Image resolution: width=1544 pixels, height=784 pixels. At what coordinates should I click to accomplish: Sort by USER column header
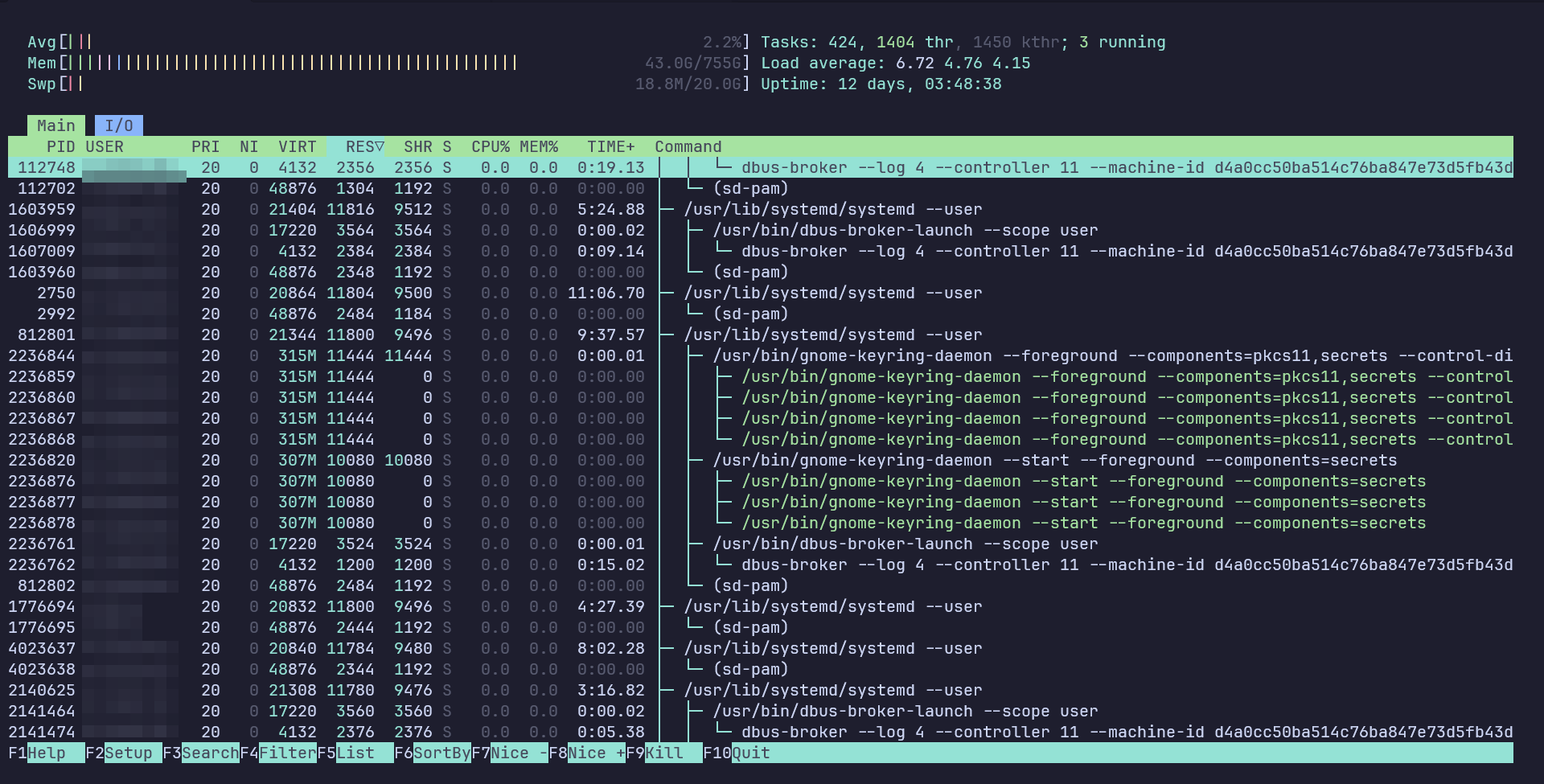(105, 146)
